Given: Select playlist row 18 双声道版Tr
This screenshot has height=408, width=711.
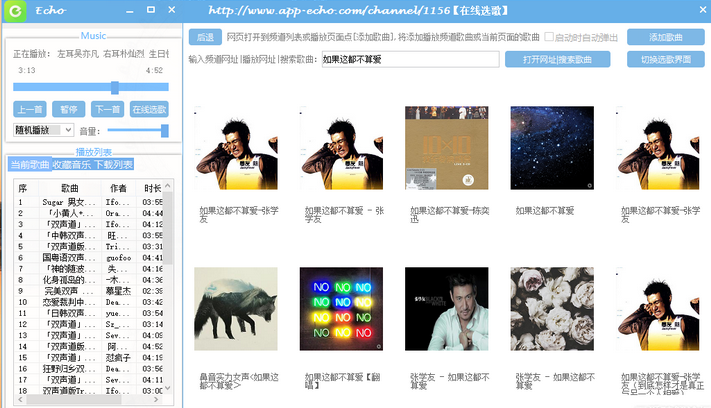Looking at the screenshot, I should 88,390.
